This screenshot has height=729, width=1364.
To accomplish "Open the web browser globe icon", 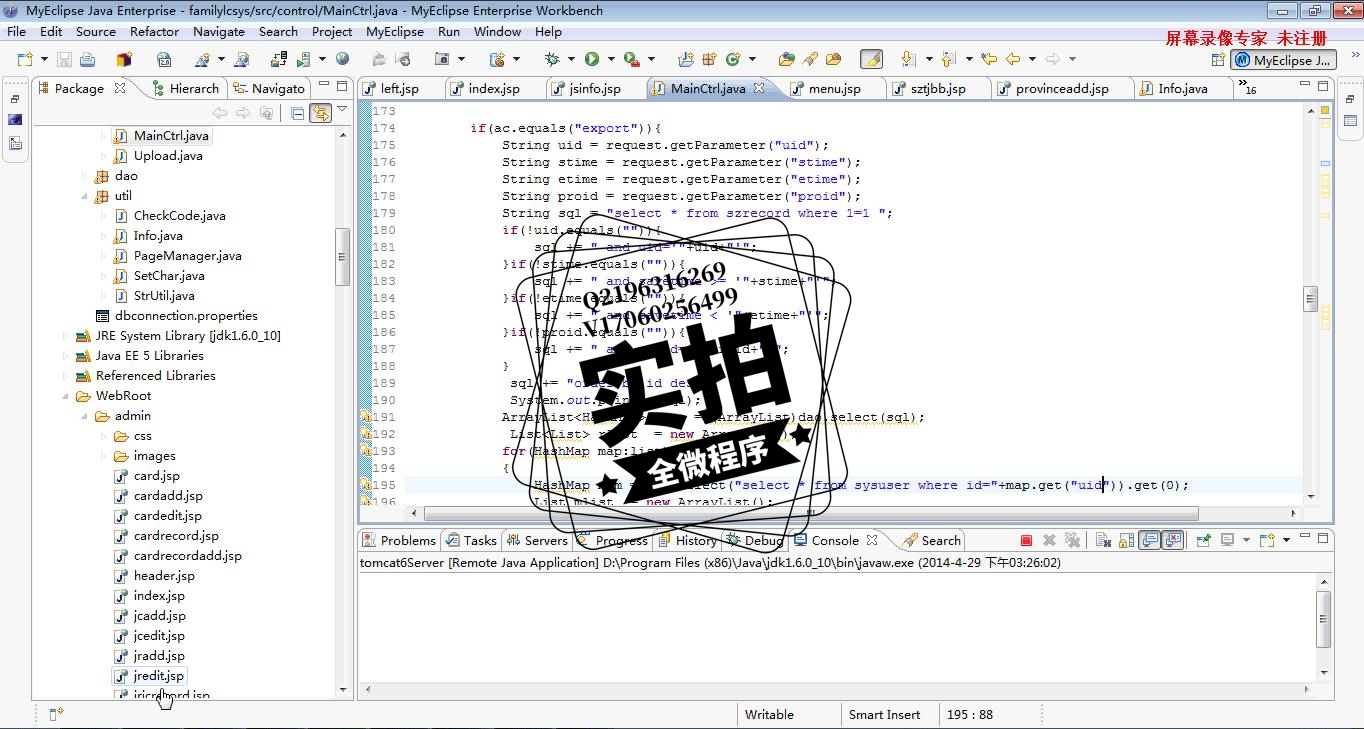I will click(x=342, y=59).
